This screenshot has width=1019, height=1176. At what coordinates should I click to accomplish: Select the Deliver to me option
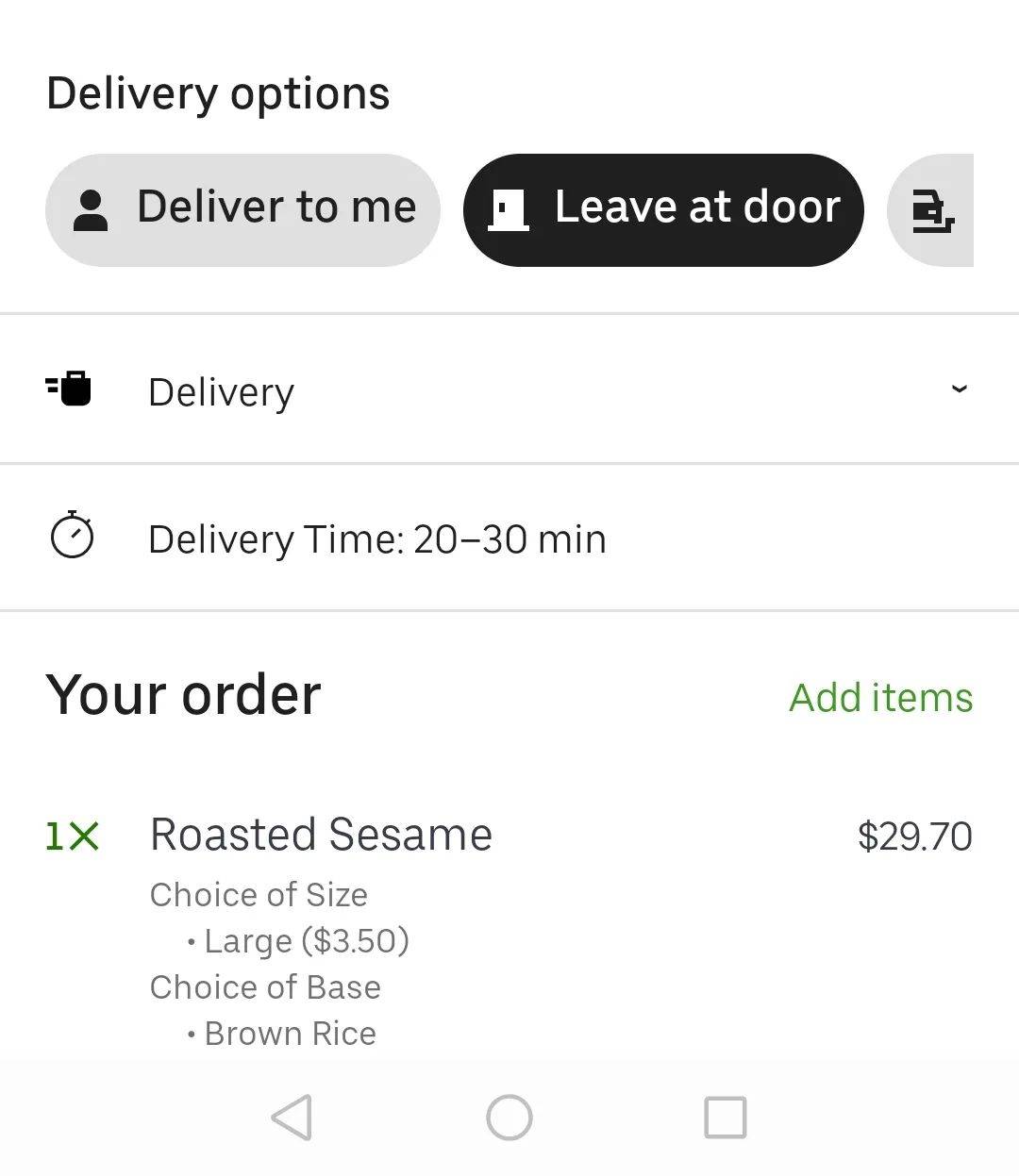pos(242,210)
